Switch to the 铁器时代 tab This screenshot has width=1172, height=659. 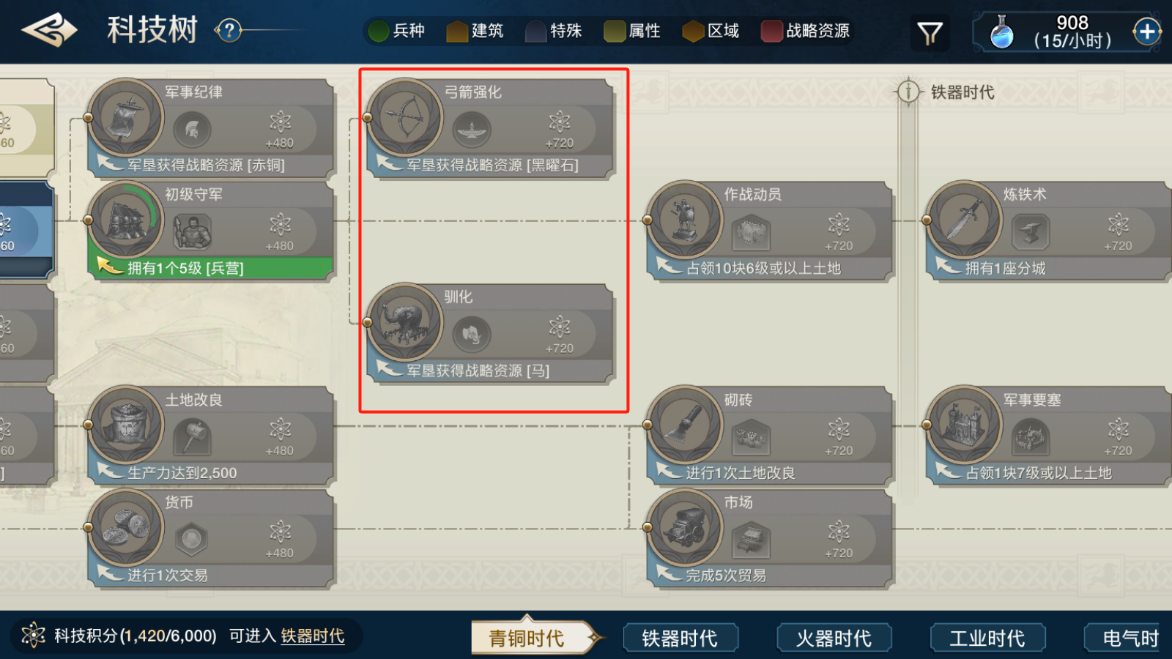680,638
